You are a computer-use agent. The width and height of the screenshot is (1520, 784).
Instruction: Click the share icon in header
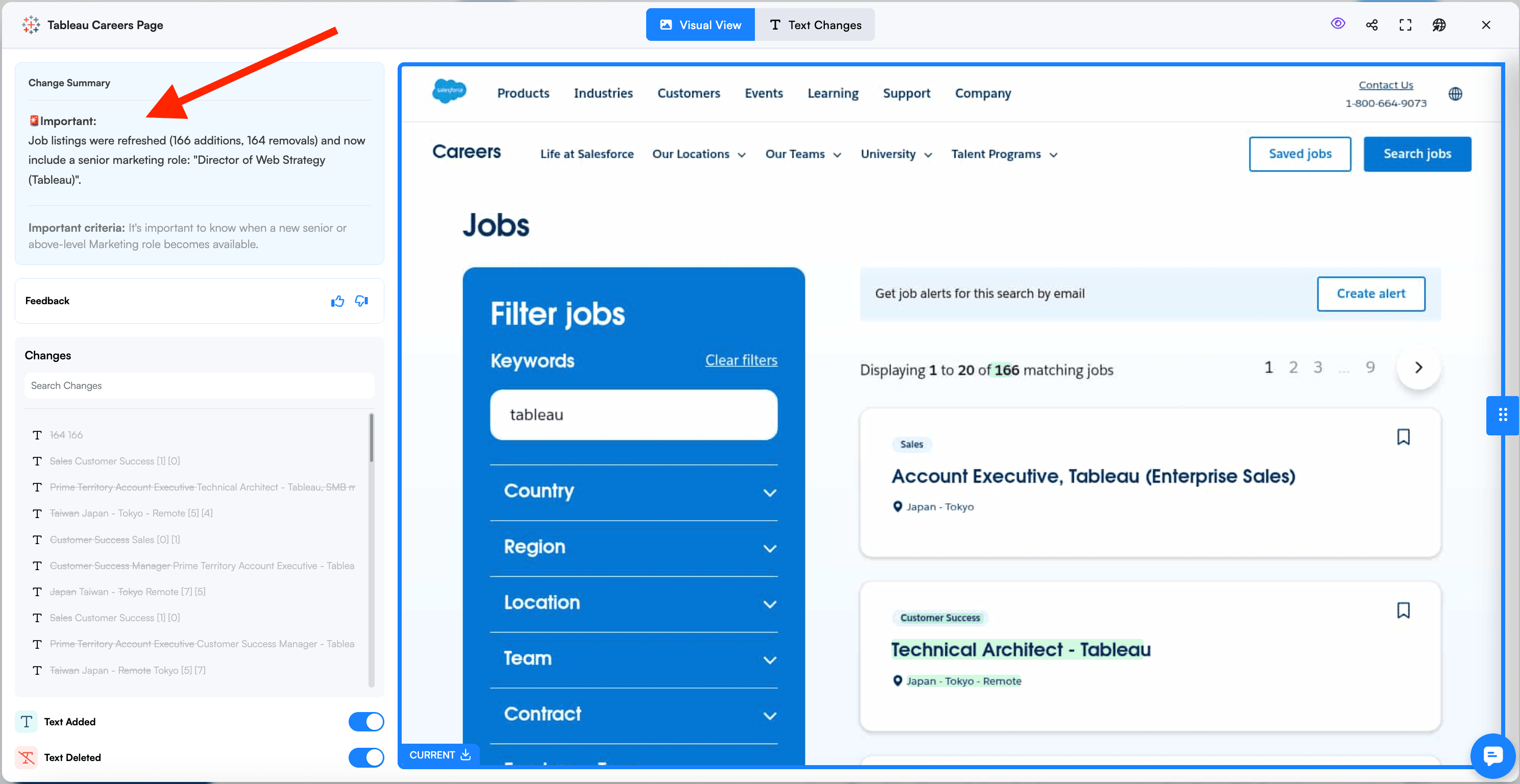(1372, 25)
